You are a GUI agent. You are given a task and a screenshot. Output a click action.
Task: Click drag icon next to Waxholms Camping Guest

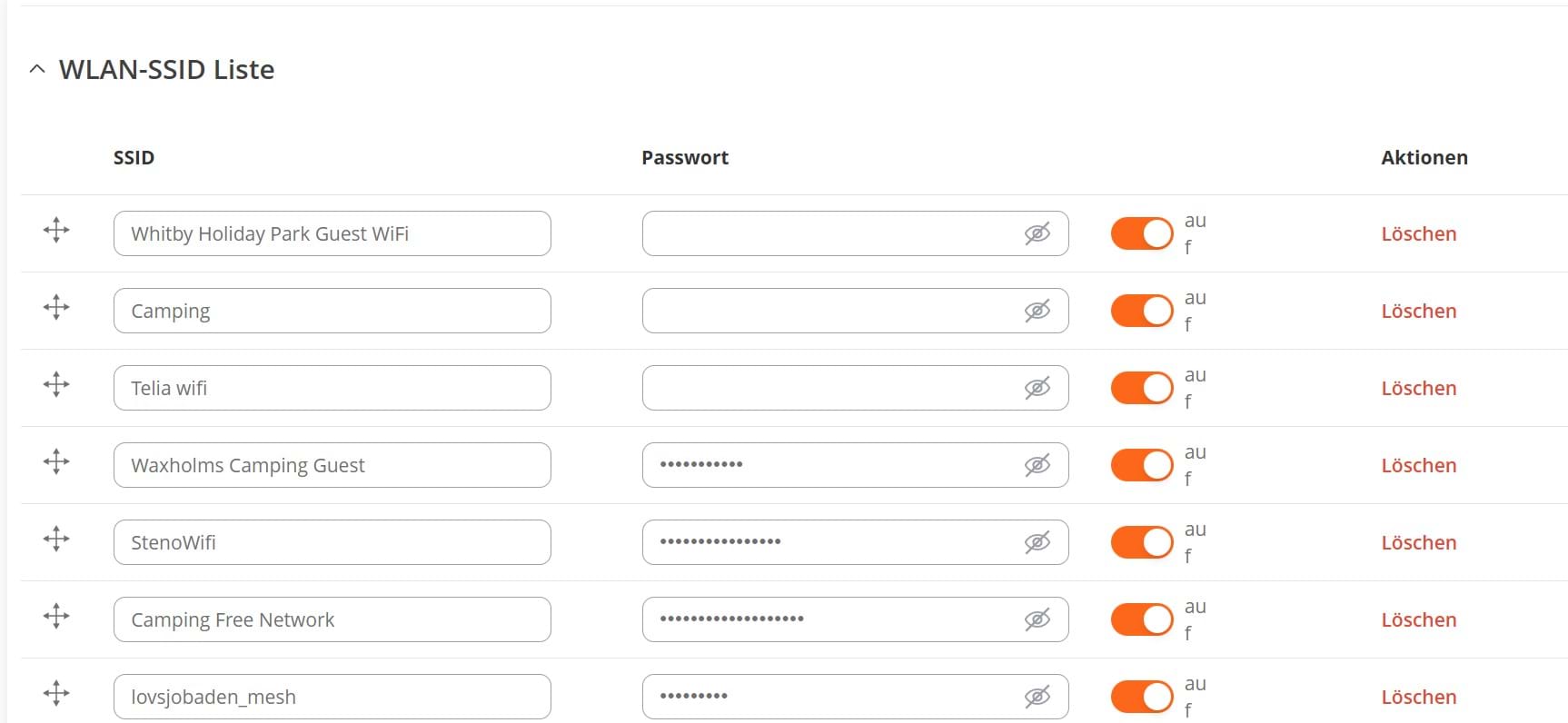tap(56, 461)
